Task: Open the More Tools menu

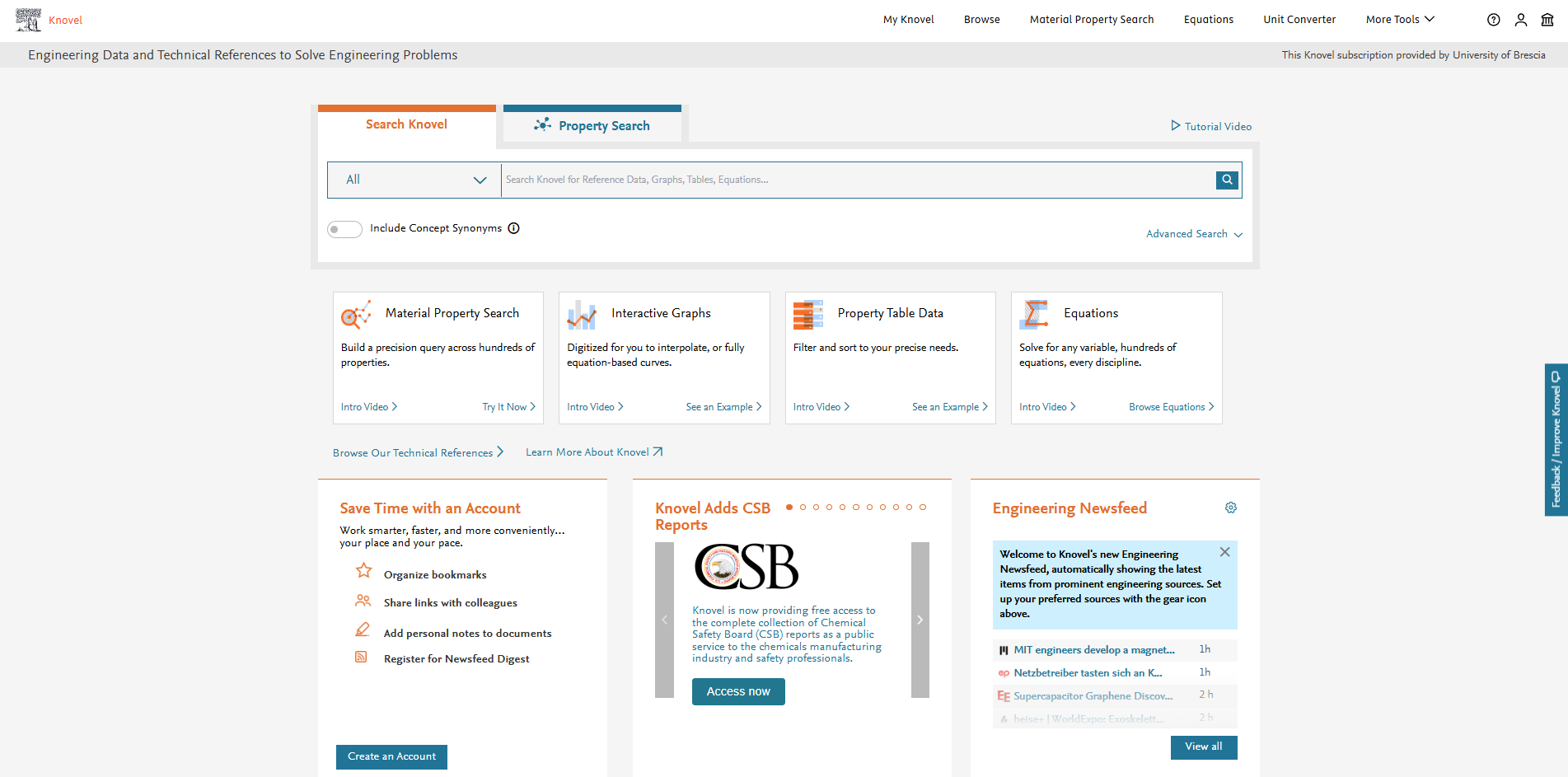Action: tap(1399, 20)
